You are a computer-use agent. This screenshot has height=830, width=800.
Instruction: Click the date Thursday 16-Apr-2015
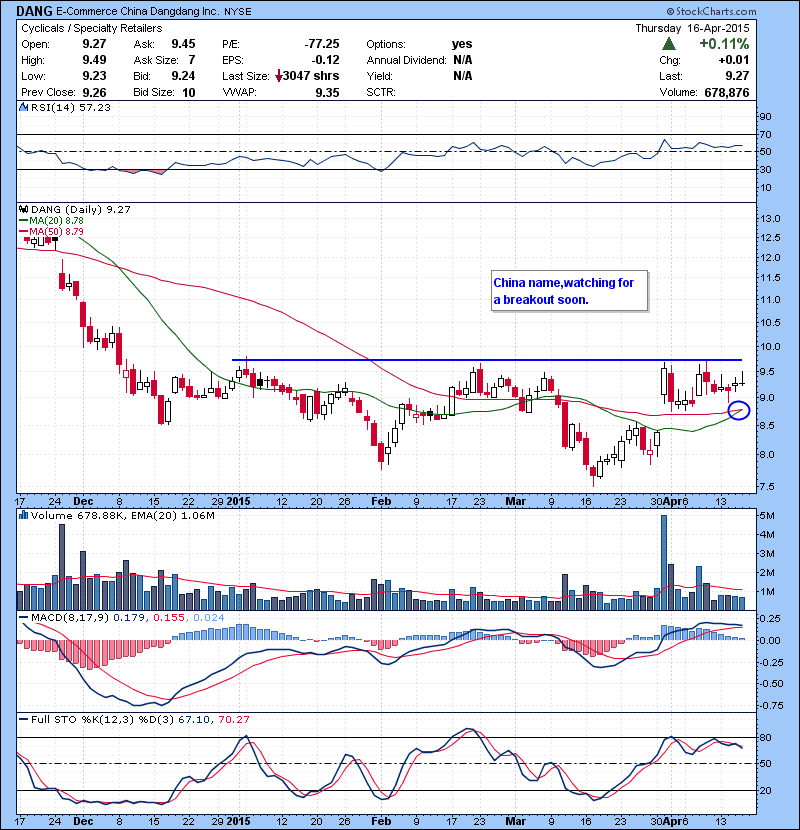click(x=693, y=28)
